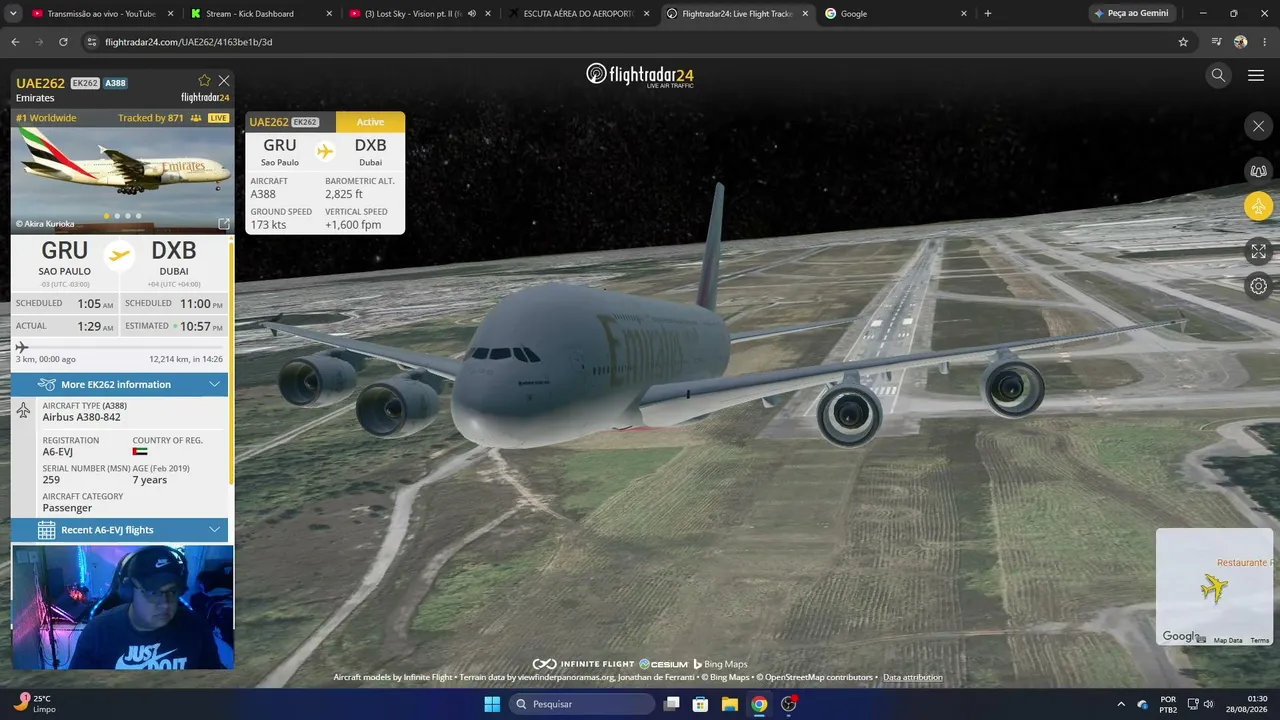The image size is (1280, 720).
Task: Click the Data attribution link
Action: pos(912,677)
